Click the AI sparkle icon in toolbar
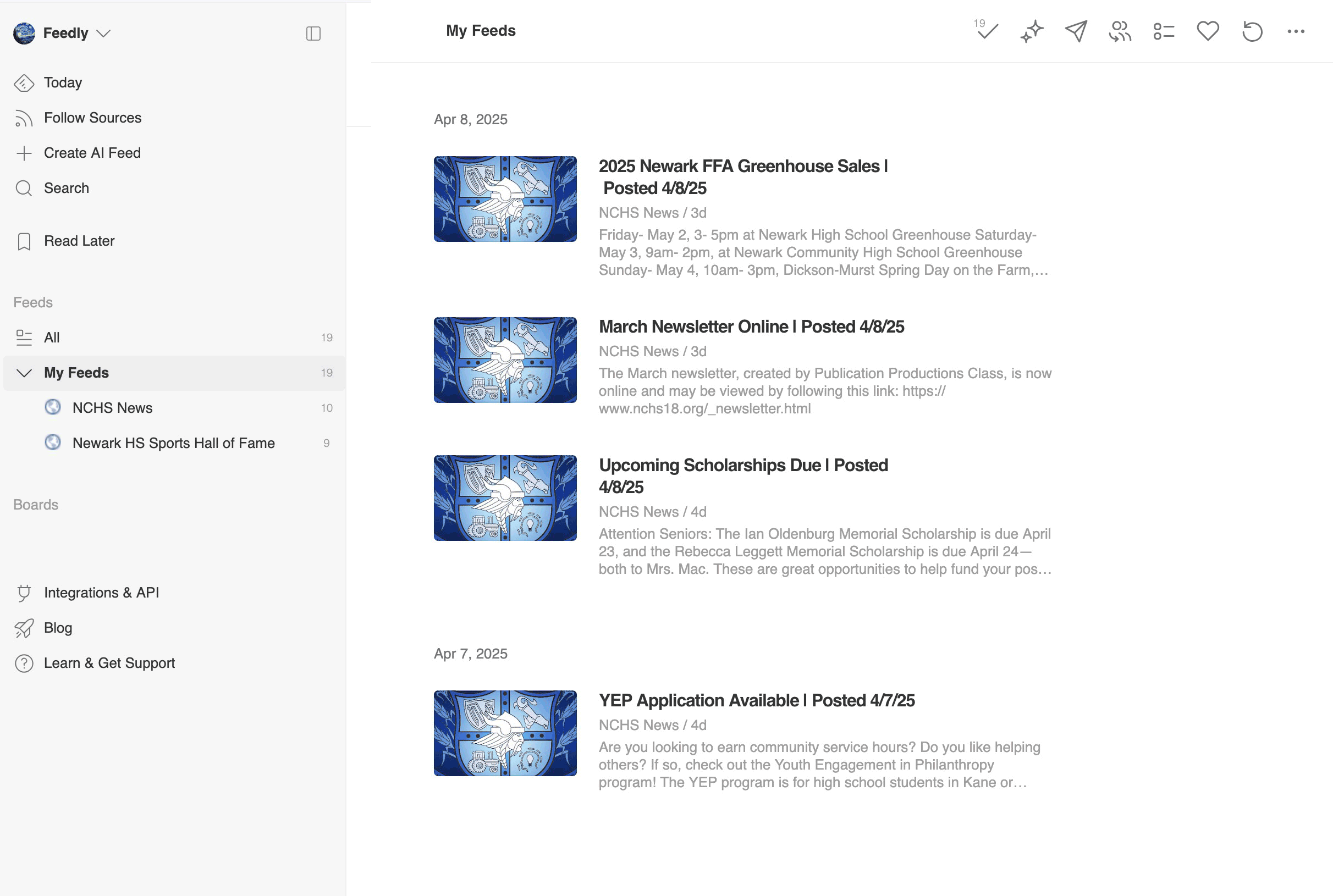This screenshot has width=1333, height=896. (1031, 31)
